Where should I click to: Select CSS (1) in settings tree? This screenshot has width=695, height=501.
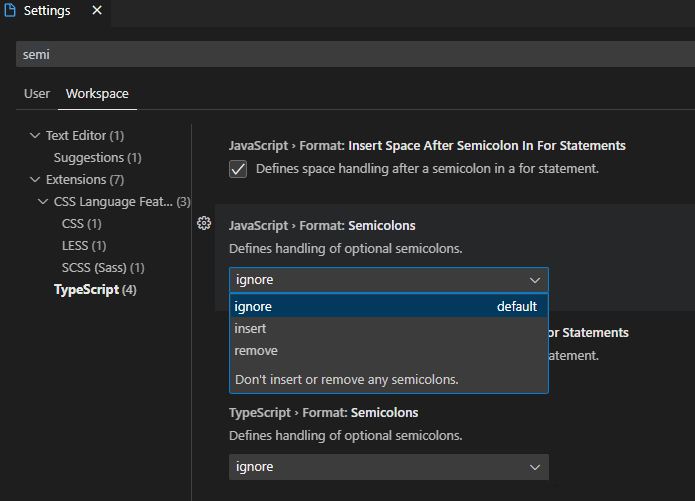(81, 224)
